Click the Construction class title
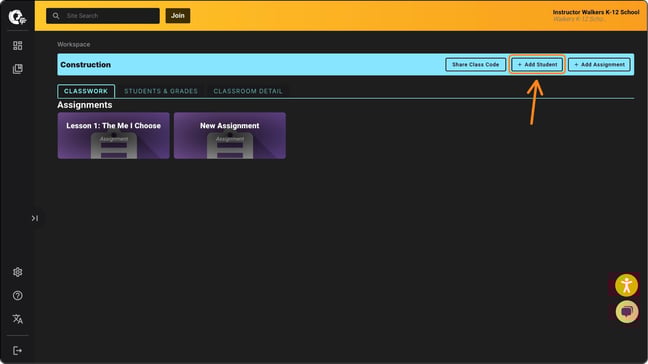 pyautogui.click(x=86, y=64)
